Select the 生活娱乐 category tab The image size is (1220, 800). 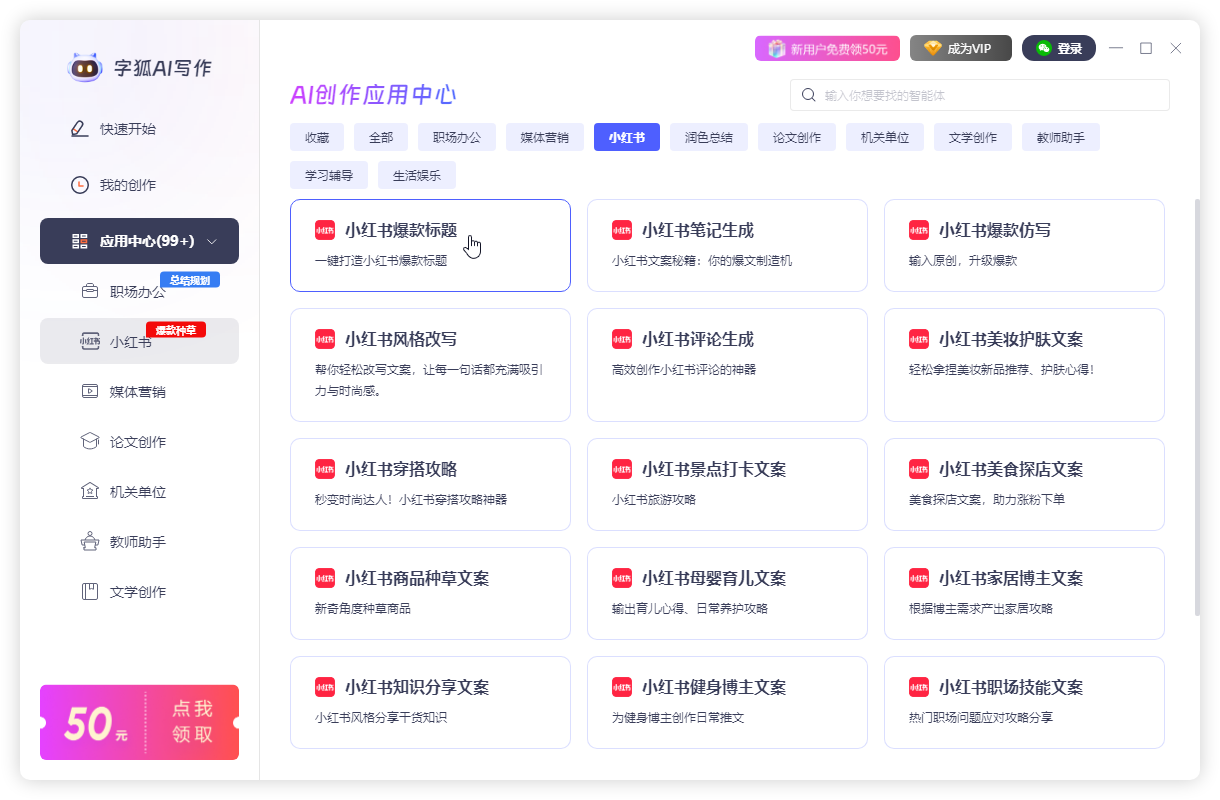(x=417, y=175)
